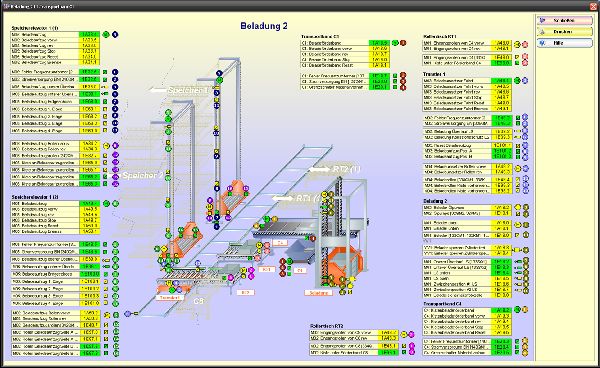The image size is (600, 368).
Task: Click the orange label box beneath the lift frame
Action: (x=318, y=293)
